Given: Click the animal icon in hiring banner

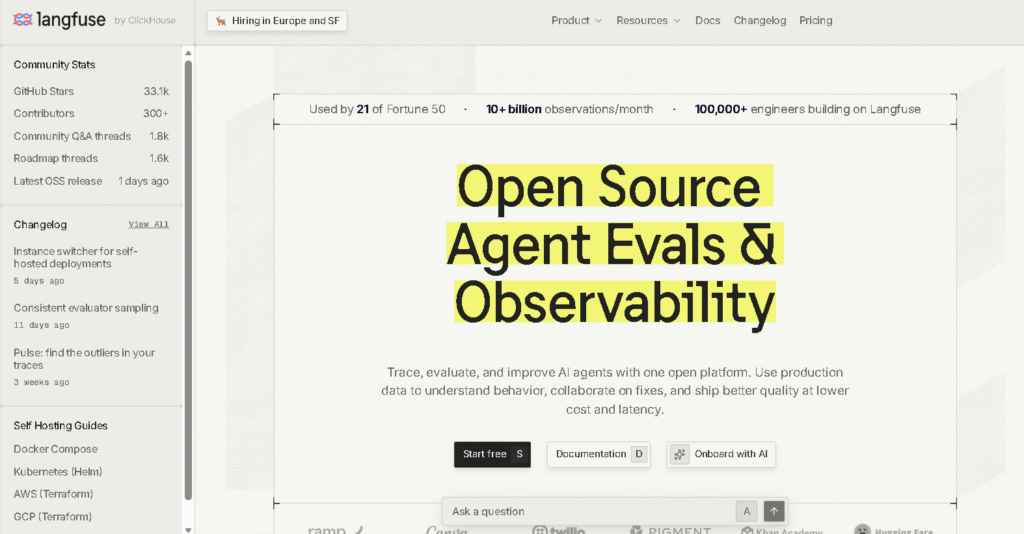Looking at the screenshot, I should [x=221, y=21].
